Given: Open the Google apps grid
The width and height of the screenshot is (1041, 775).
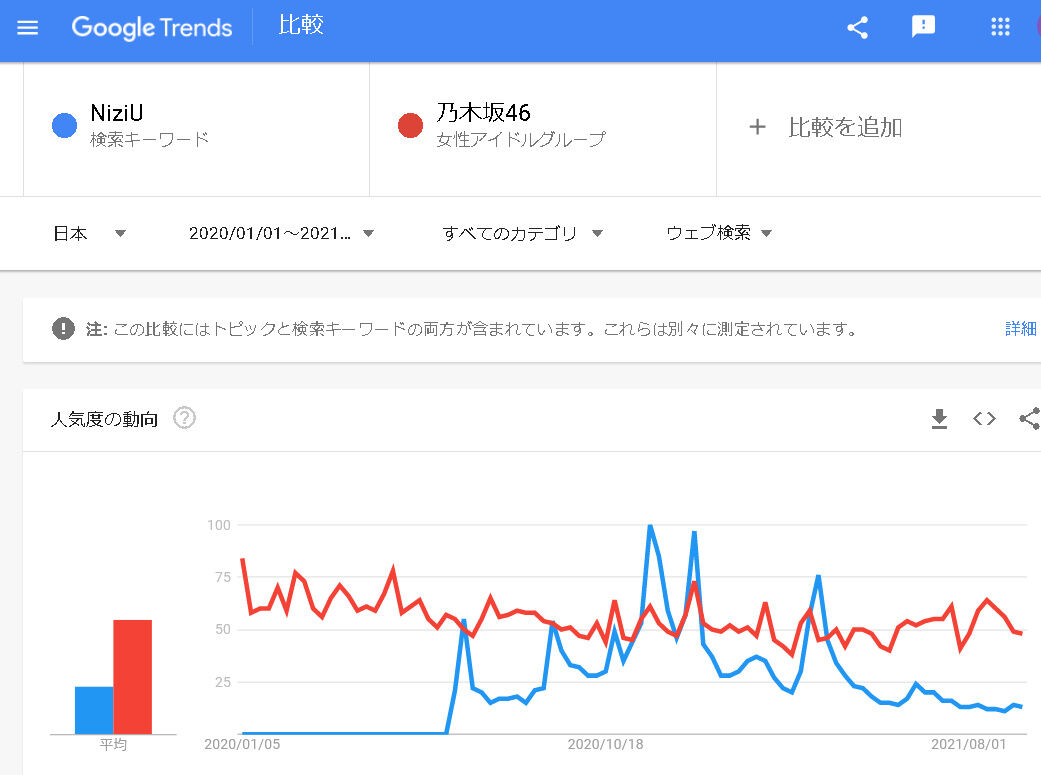Looking at the screenshot, I should (1000, 28).
